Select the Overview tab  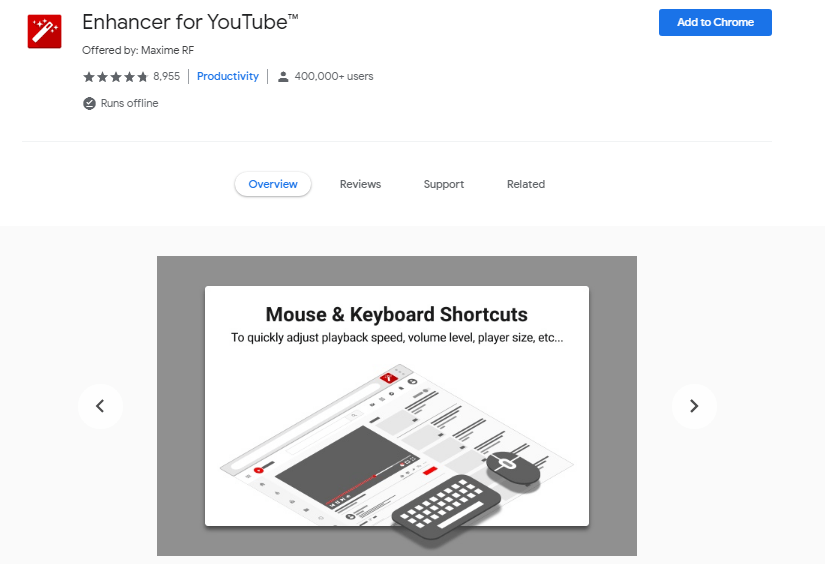click(273, 184)
